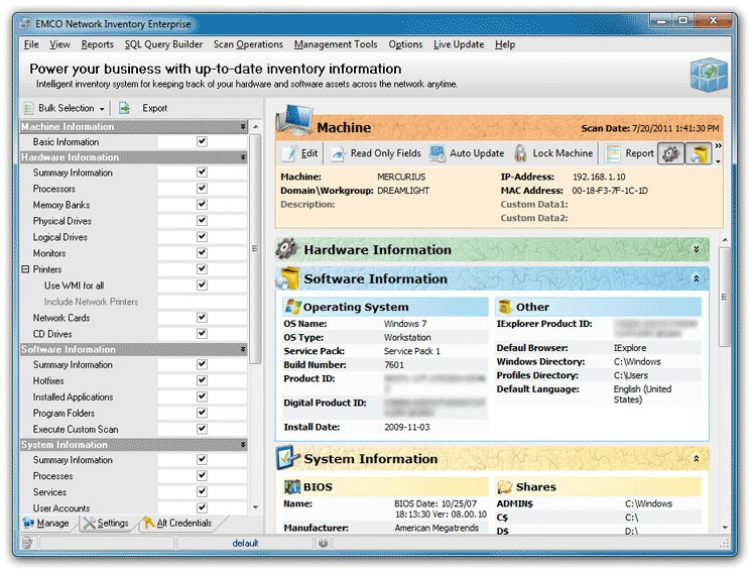Click the Other section icon
The height and width of the screenshot is (569, 750).
coord(505,306)
